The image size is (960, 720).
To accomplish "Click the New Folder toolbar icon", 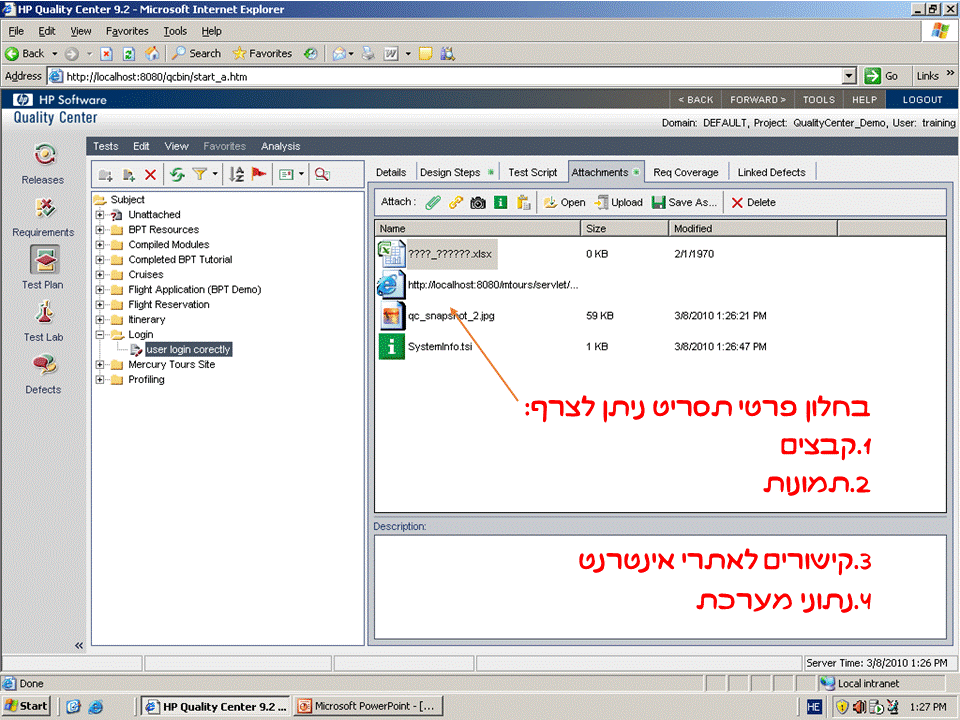I will coord(105,175).
